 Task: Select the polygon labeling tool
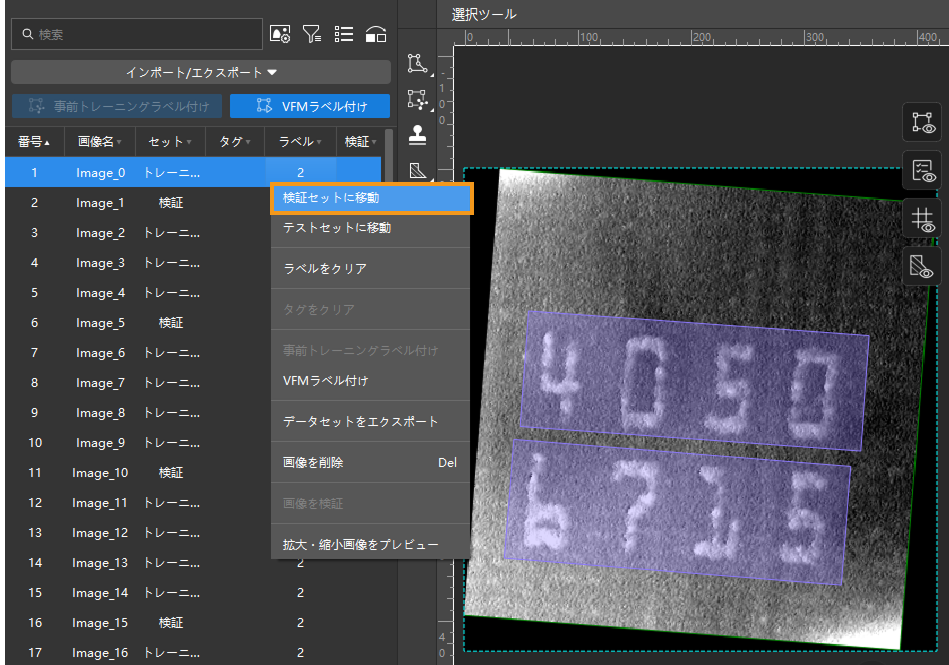click(x=418, y=64)
